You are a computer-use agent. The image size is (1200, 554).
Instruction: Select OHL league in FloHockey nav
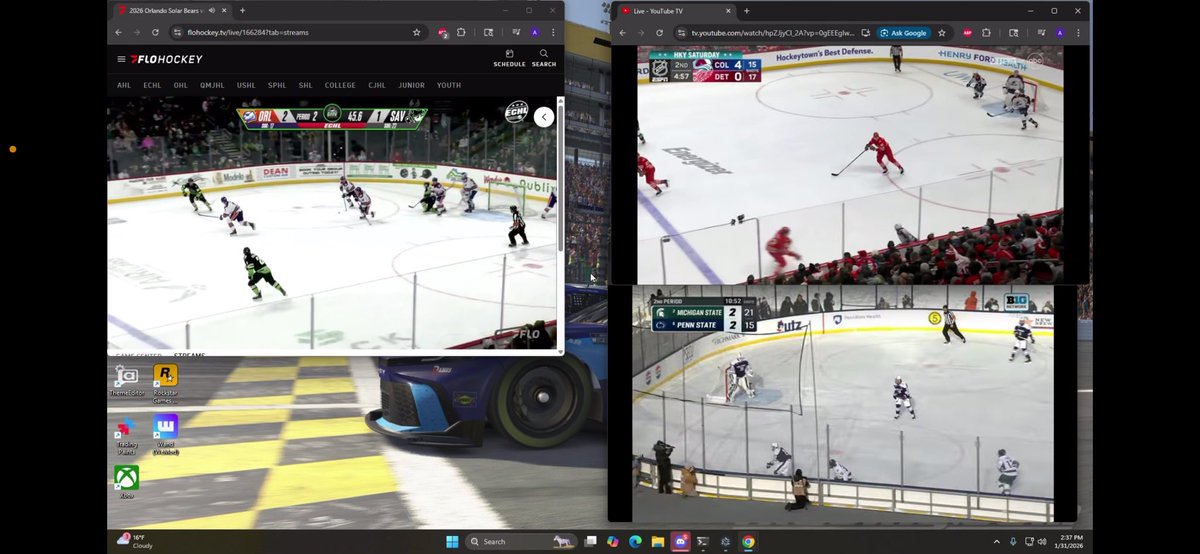[x=181, y=85]
